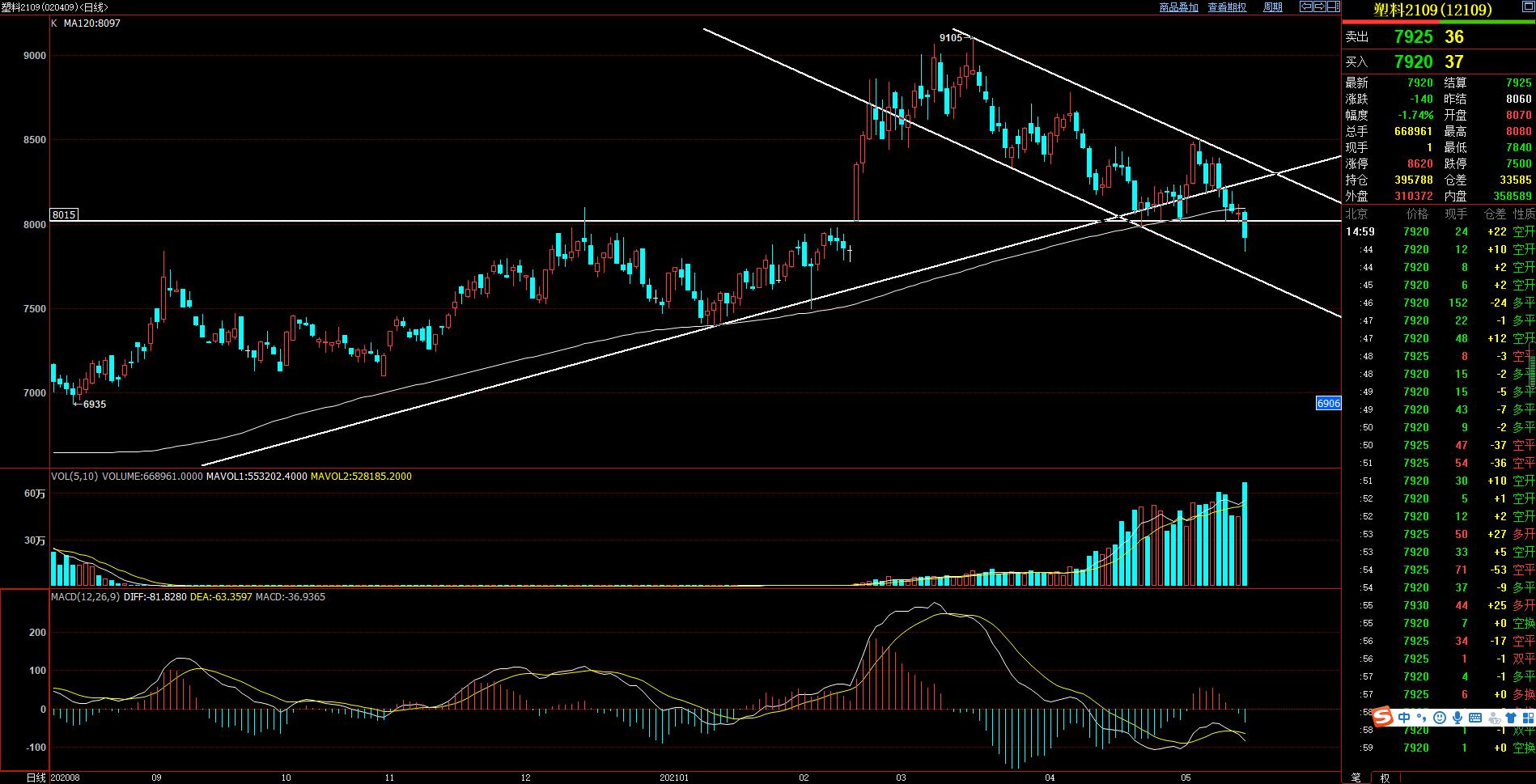This screenshot has width=1536, height=784.
Task: Switch to the 笔 tick tab
Action: coord(1356,778)
